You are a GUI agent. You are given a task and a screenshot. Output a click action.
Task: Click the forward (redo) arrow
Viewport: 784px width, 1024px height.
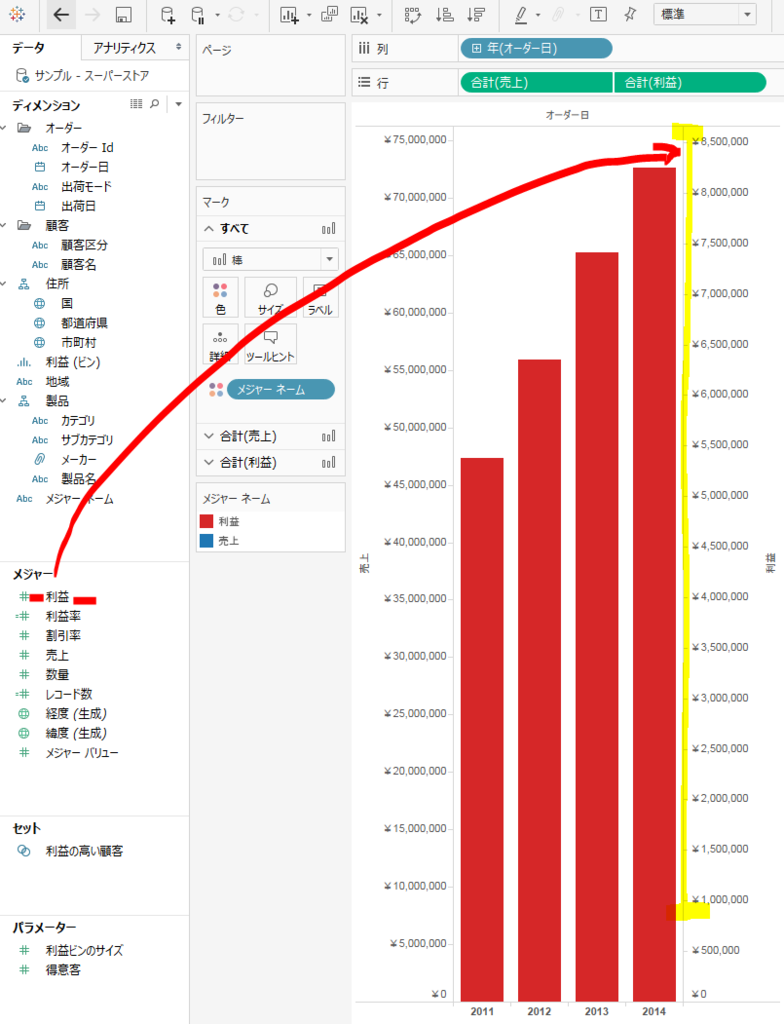92,14
